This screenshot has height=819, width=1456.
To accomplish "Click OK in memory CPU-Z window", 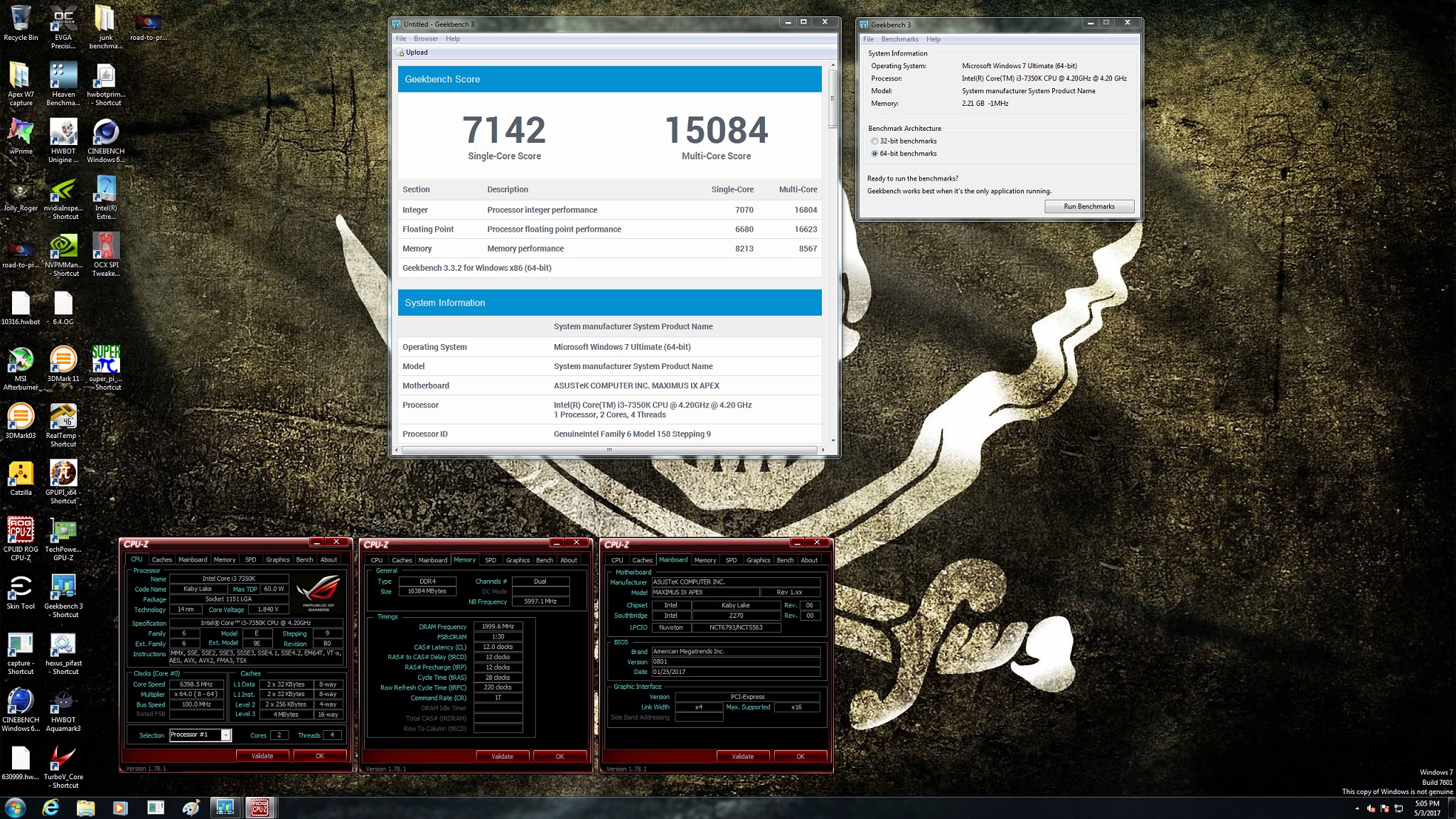I will [560, 756].
